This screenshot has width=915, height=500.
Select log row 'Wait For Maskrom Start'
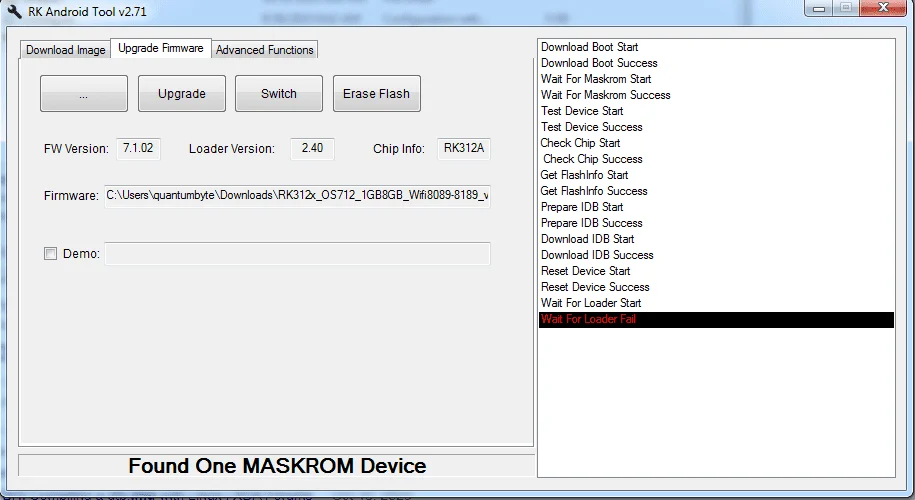717,79
